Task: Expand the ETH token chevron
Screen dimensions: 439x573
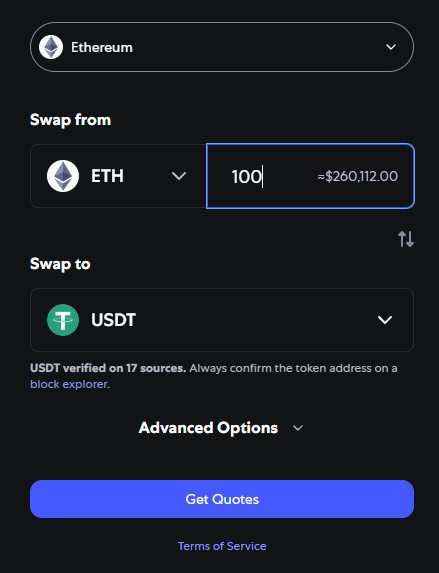Action: (179, 176)
